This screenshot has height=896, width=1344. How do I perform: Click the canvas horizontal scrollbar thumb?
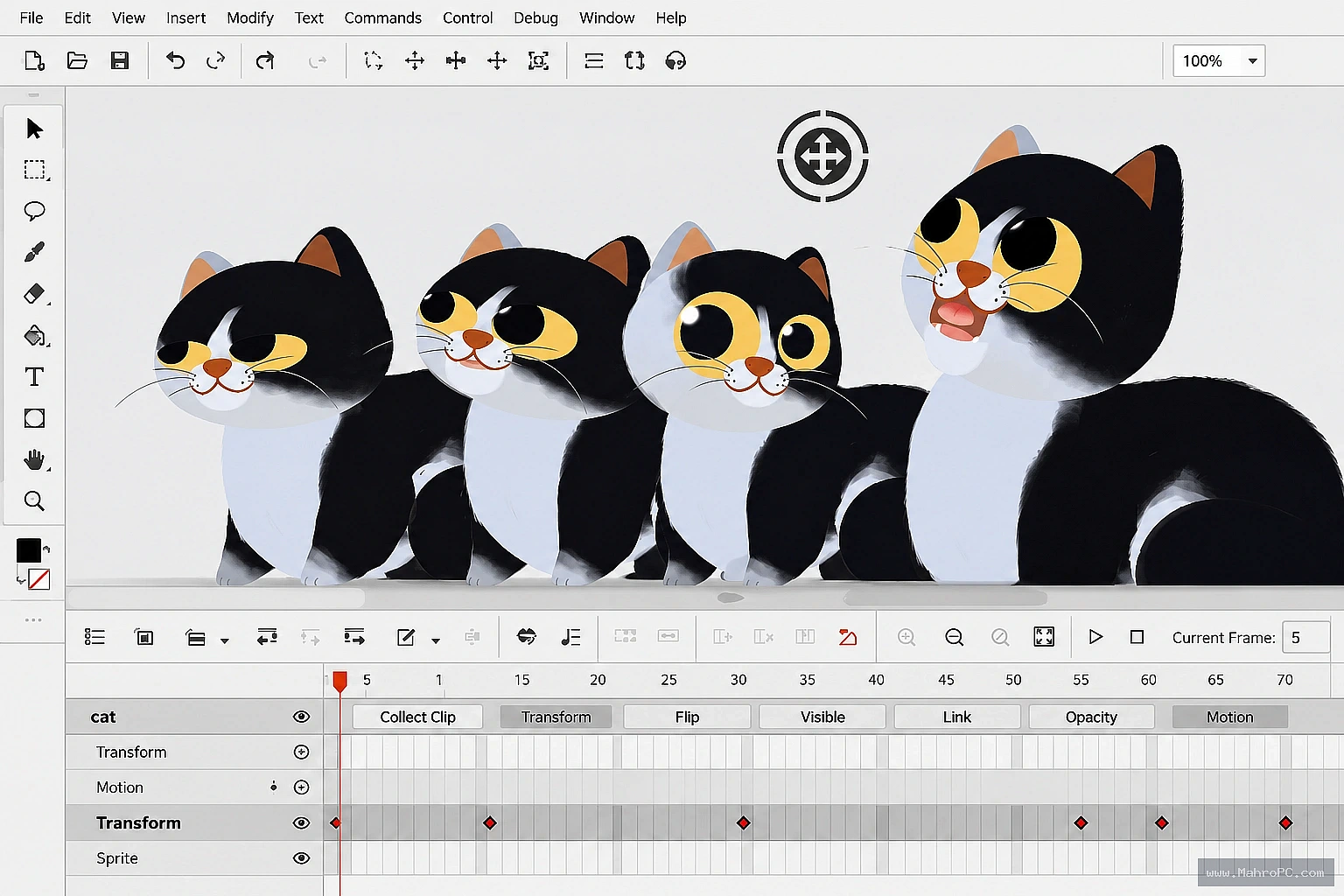(945, 598)
